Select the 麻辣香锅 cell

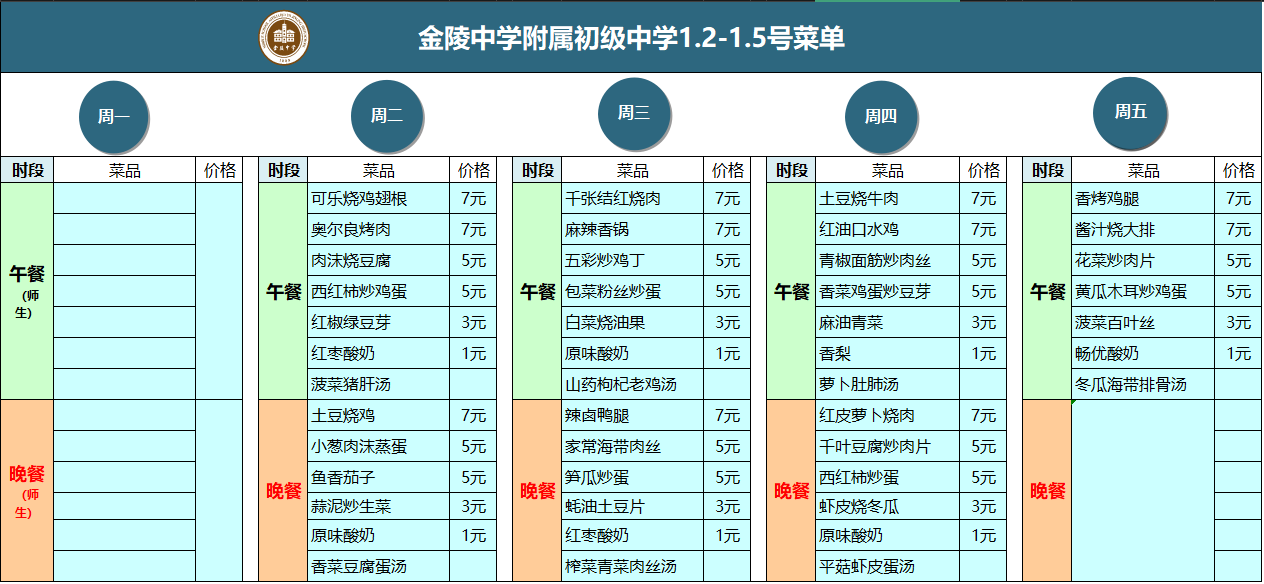pos(633,229)
